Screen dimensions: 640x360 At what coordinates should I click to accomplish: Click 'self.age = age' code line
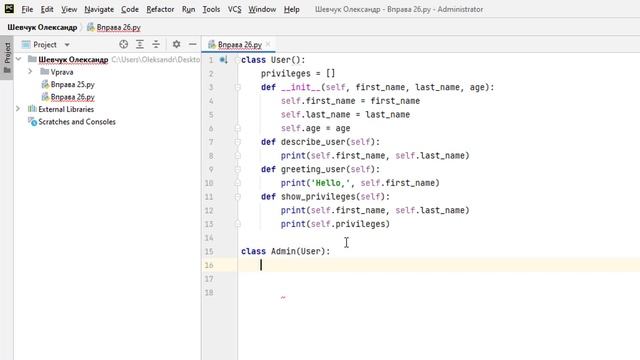316,128
